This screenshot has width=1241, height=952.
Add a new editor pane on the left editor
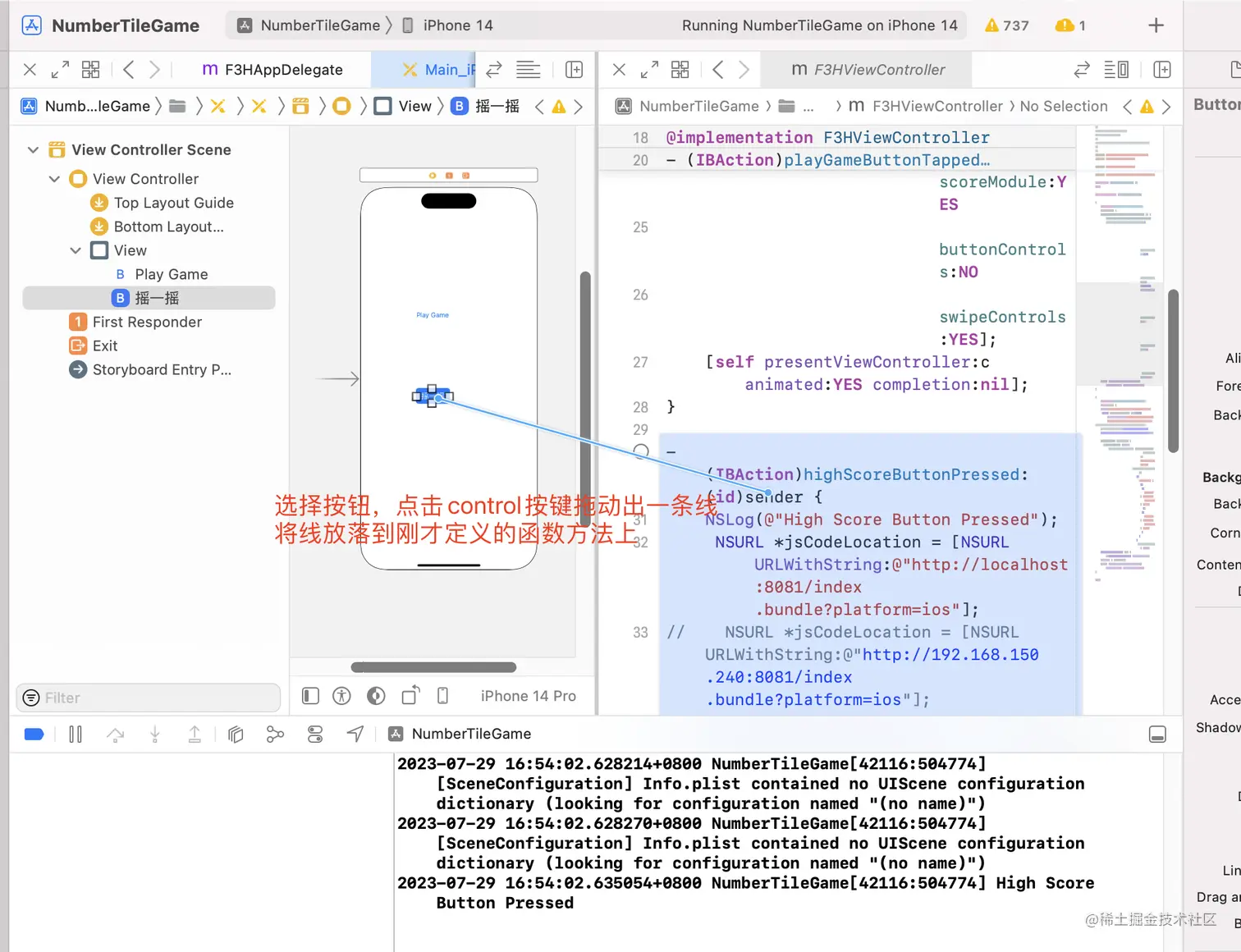[574, 70]
